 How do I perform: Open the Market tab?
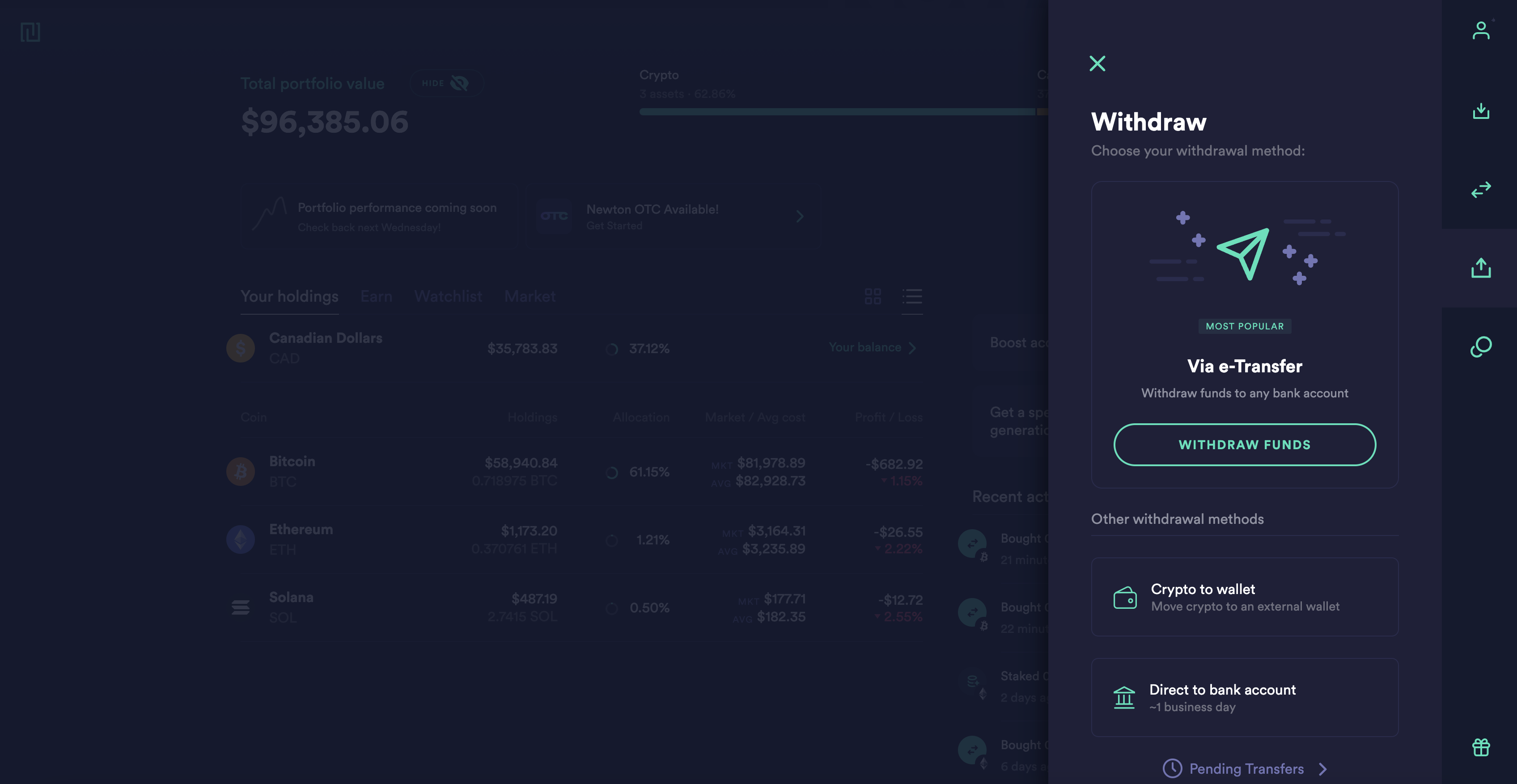tap(530, 296)
